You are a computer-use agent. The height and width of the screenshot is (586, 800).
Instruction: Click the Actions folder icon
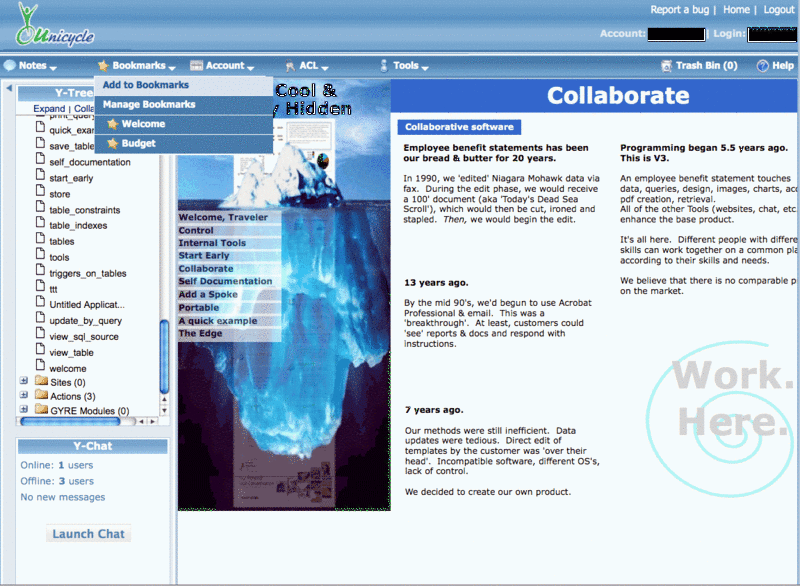click(x=41, y=396)
